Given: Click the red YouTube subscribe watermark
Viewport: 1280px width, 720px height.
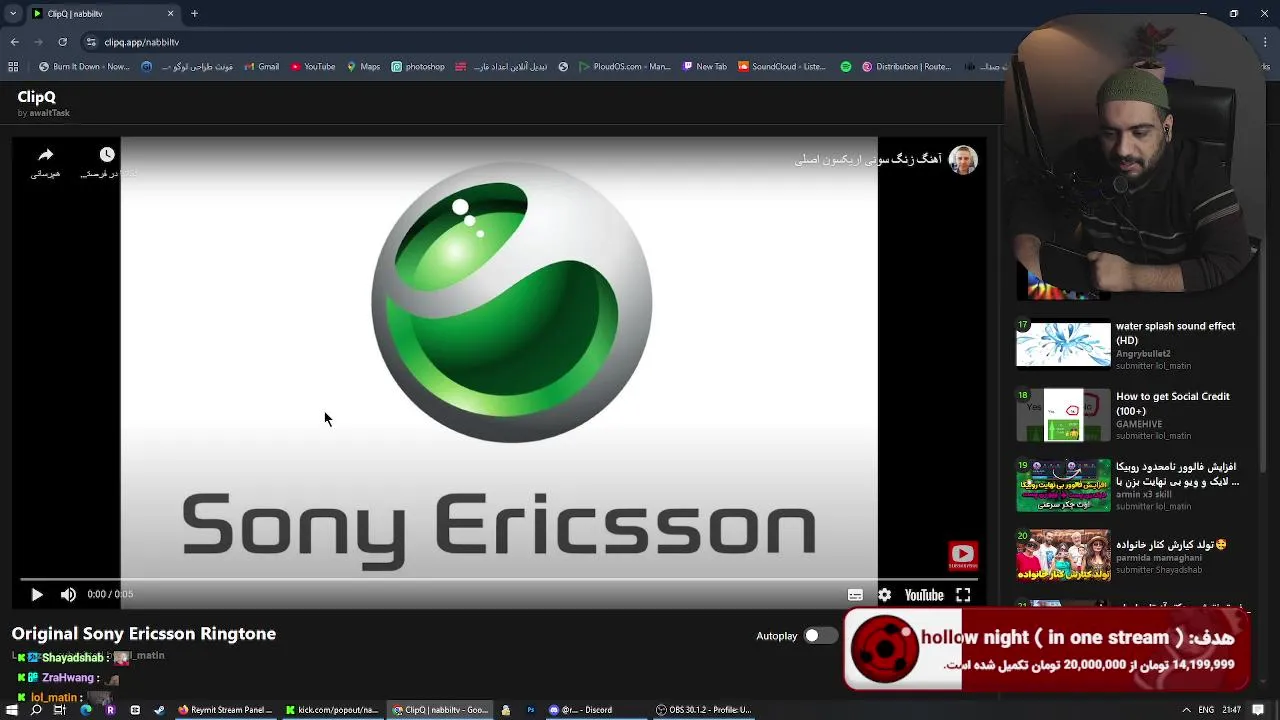Looking at the screenshot, I should [963, 555].
